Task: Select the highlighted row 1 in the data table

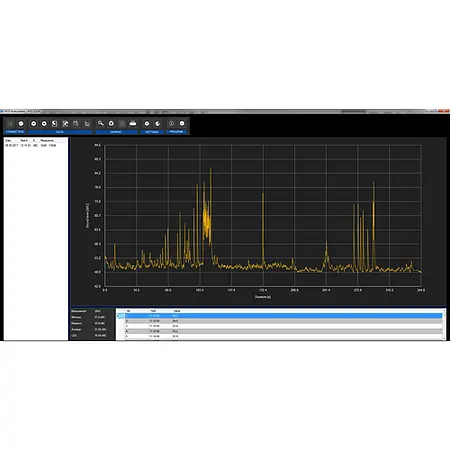Action: (x=284, y=316)
